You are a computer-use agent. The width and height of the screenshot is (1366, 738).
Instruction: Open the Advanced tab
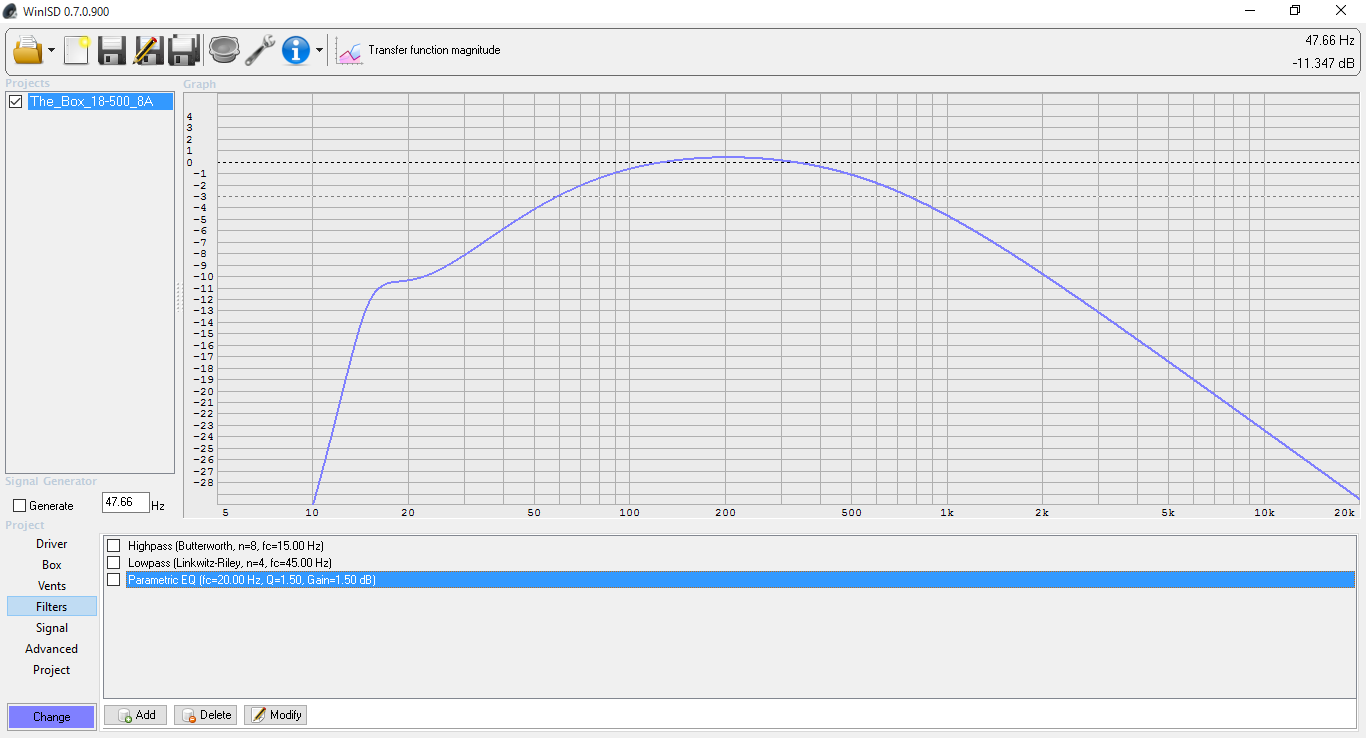point(52,649)
